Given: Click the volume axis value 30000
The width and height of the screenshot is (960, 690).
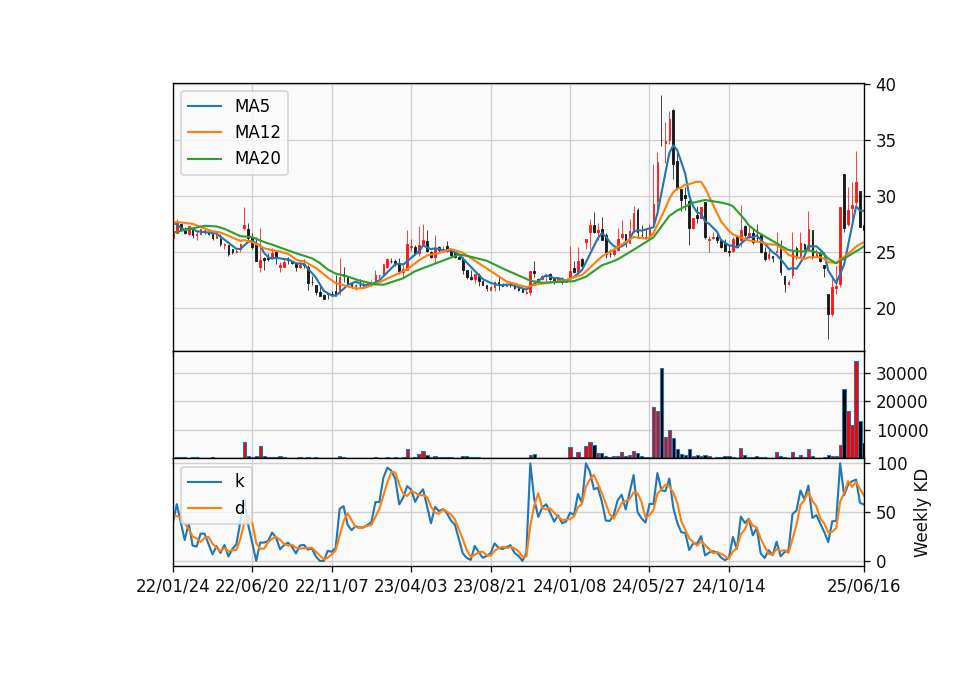Looking at the screenshot, I should click(901, 373).
